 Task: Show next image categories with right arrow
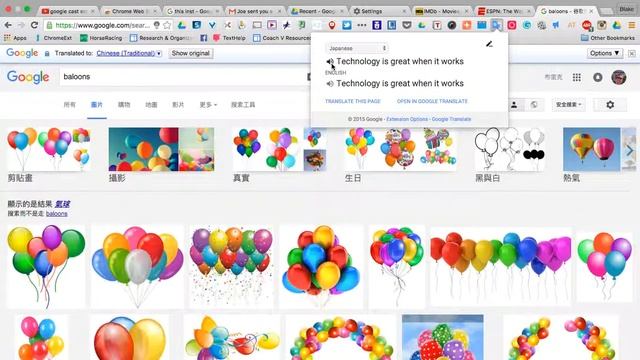[x=629, y=150]
